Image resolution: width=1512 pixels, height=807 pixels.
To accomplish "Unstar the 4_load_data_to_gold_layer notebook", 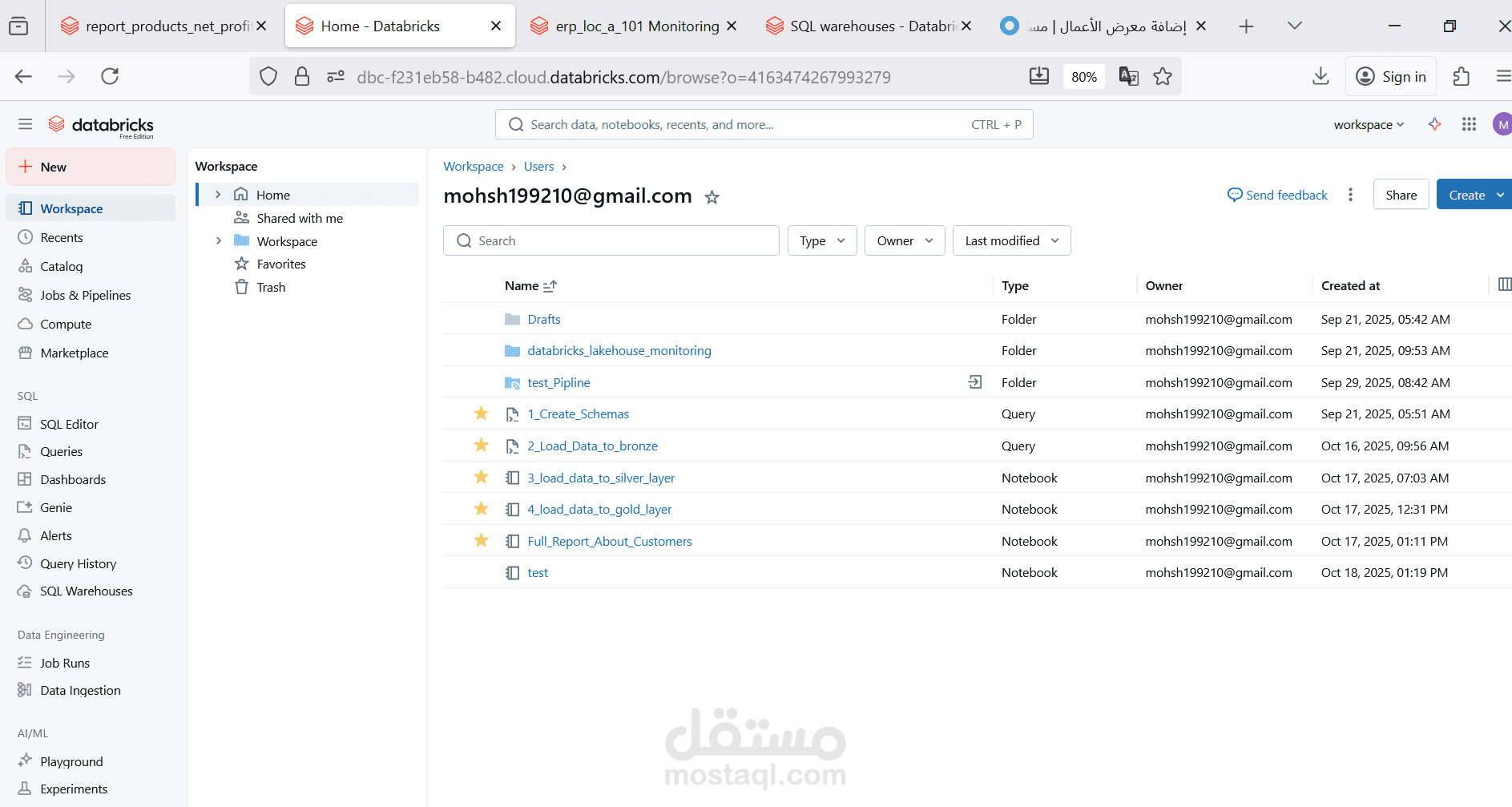I will pyautogui.click(x=482, y=508).
